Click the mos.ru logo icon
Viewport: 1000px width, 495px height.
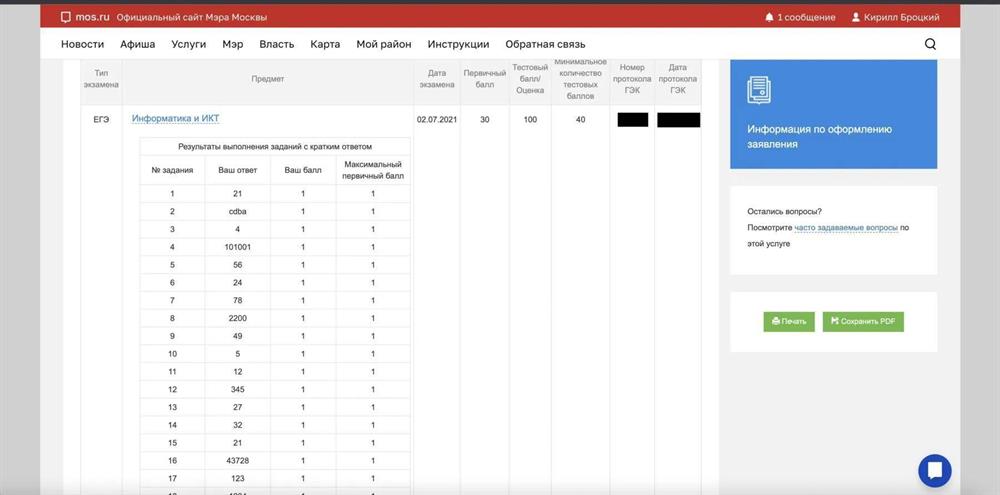[66, 17]
